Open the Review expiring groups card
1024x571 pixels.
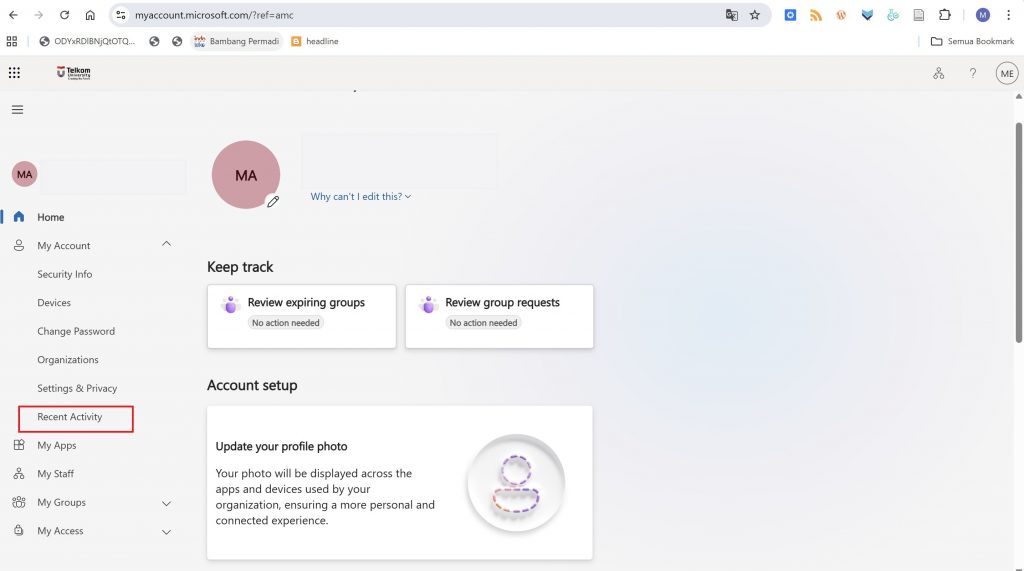click(x=302, y=316)
